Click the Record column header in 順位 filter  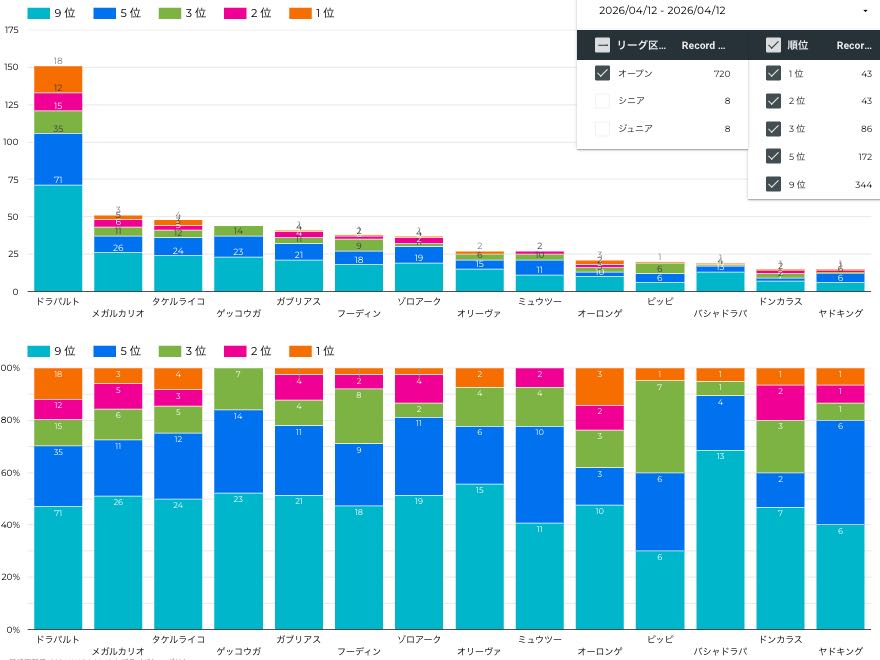point(852,45)
